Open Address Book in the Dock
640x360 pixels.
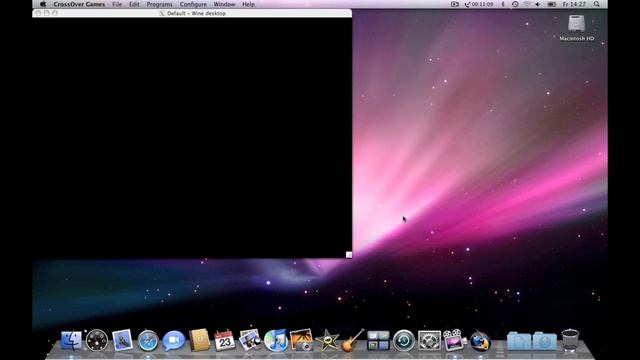tap(199, 340)
